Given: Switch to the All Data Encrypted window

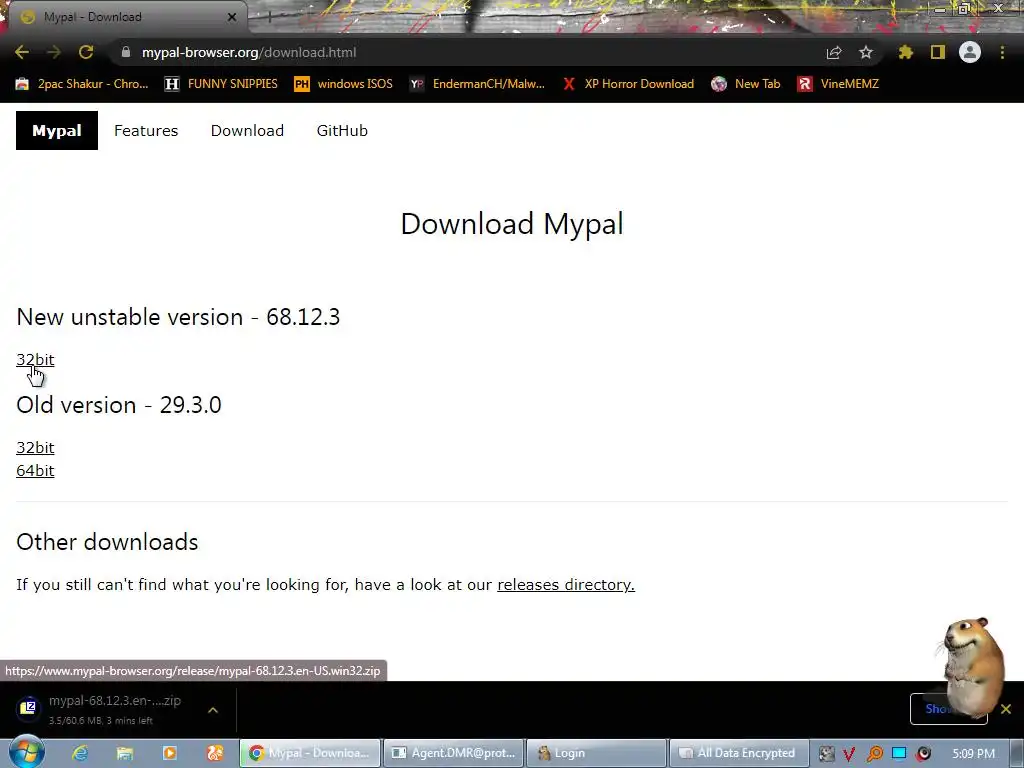Looking at the screenshot, I should click(740, 754).
